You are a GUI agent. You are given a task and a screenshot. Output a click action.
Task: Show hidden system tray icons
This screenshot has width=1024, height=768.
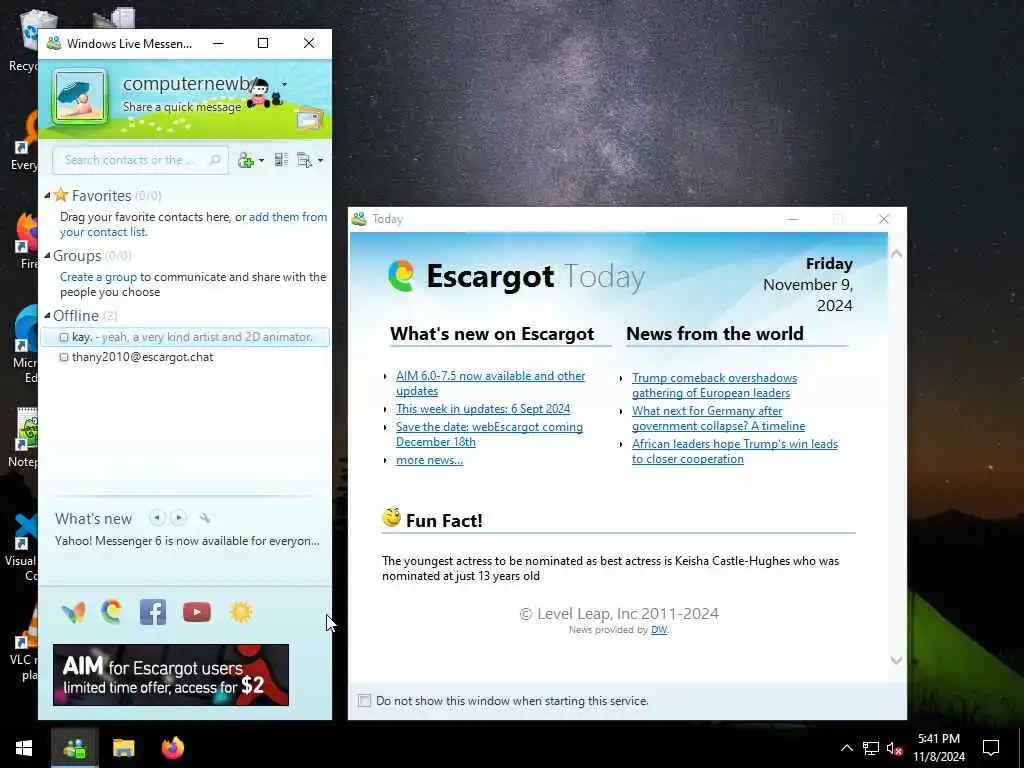(x=846, y=748)
